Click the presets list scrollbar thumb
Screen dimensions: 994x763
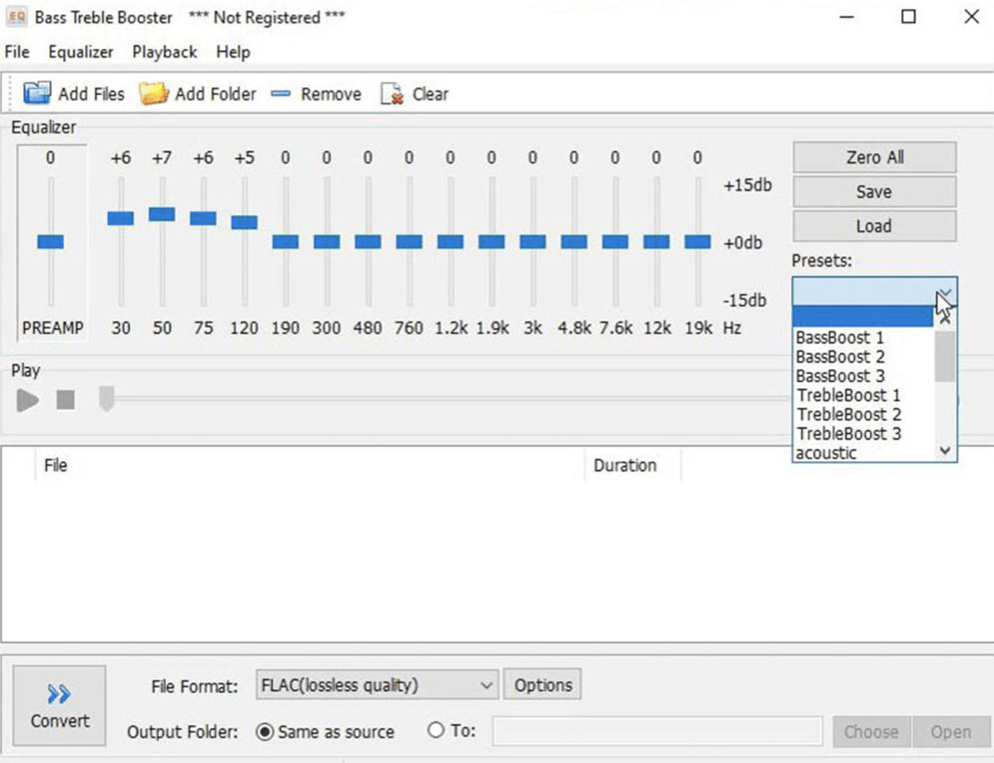pyautogui.click(x=945, y=356)
